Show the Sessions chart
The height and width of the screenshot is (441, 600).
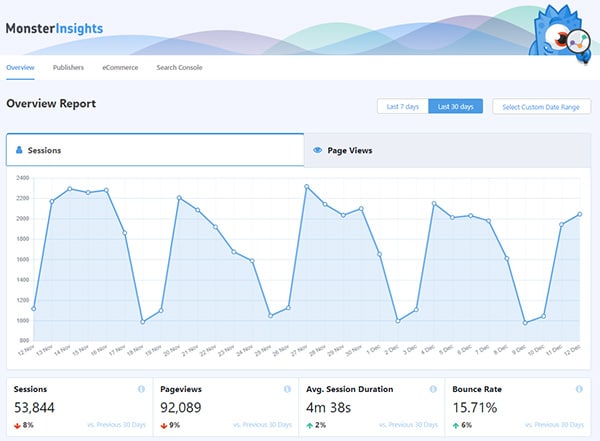[155, 150]
